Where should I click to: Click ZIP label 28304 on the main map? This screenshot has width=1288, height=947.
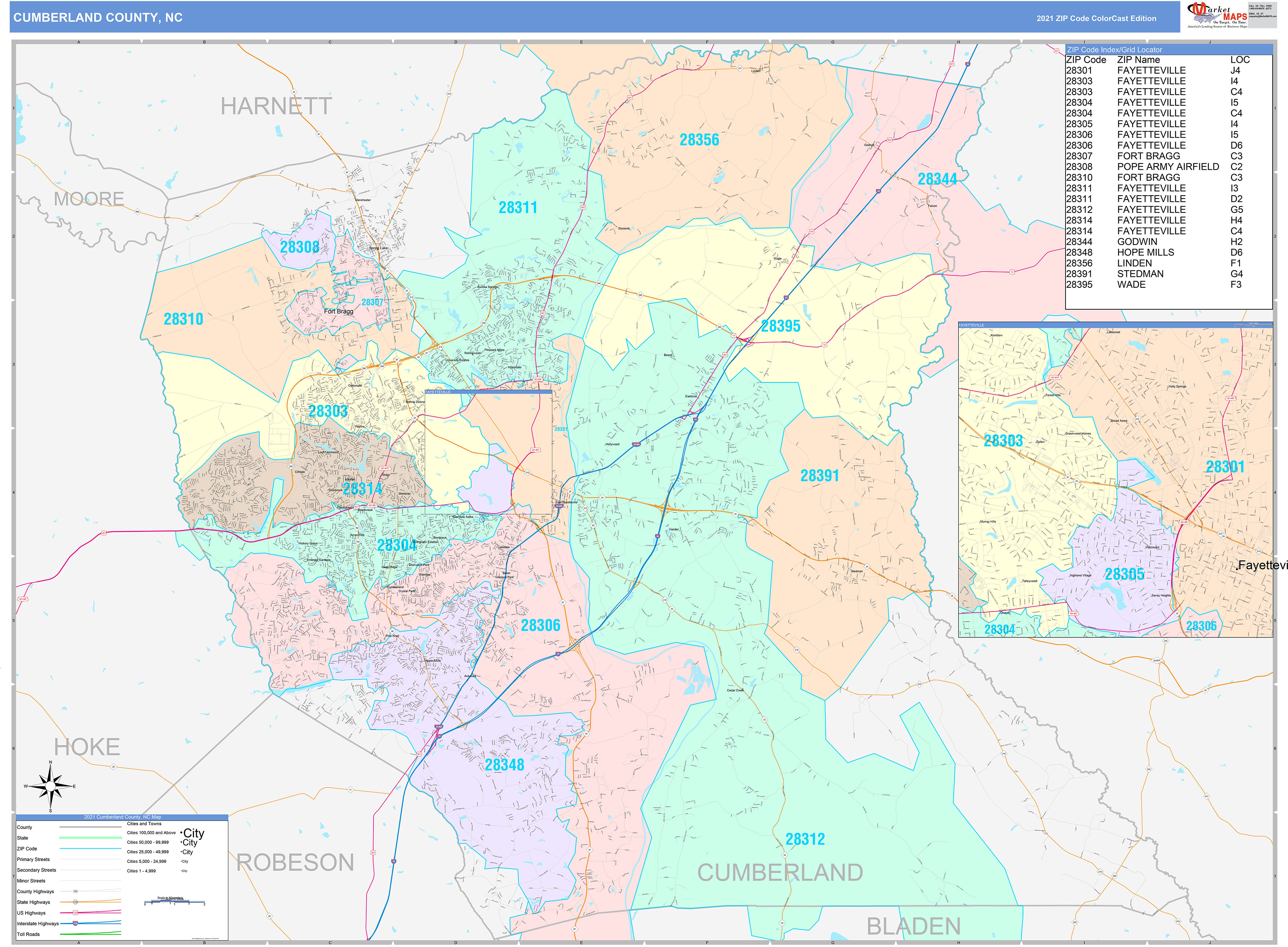(397, 545)
